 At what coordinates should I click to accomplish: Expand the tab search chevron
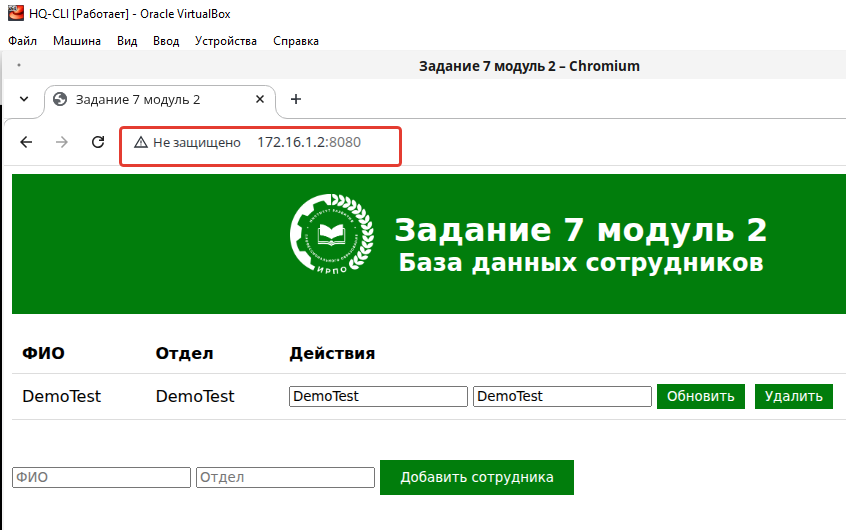coord(24,99)
